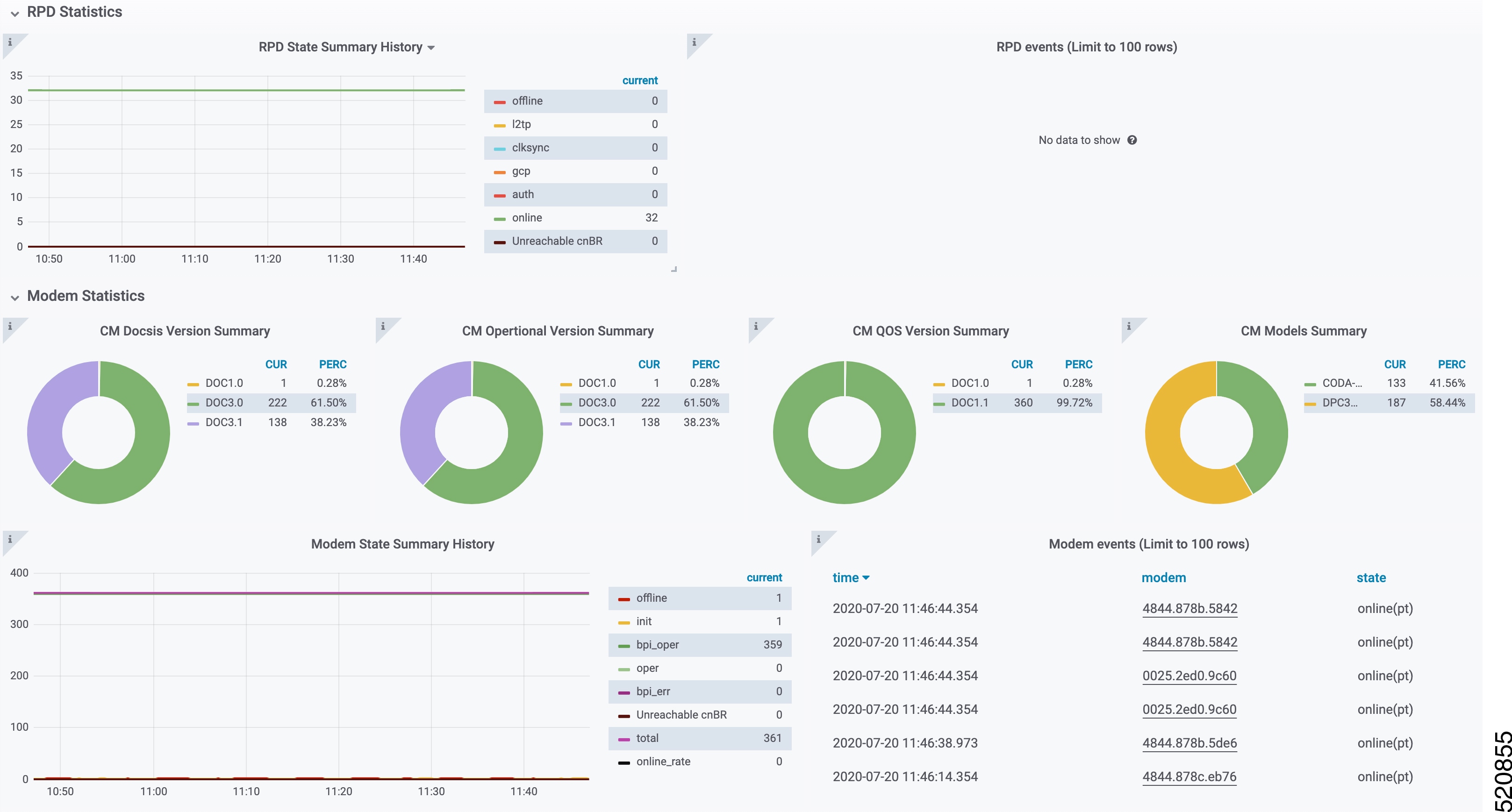Click Modem State Summary History title
This screenshot has height=812, width=1512.
click(402, 544)
